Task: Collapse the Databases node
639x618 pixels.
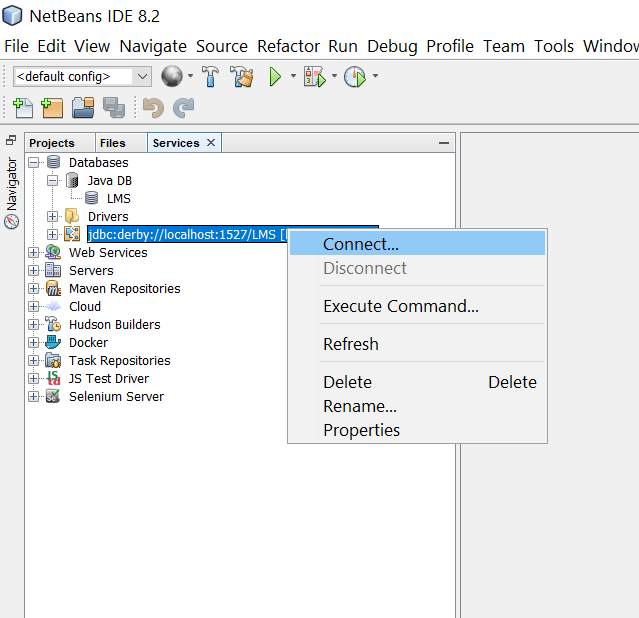Action: pos(34,163)
